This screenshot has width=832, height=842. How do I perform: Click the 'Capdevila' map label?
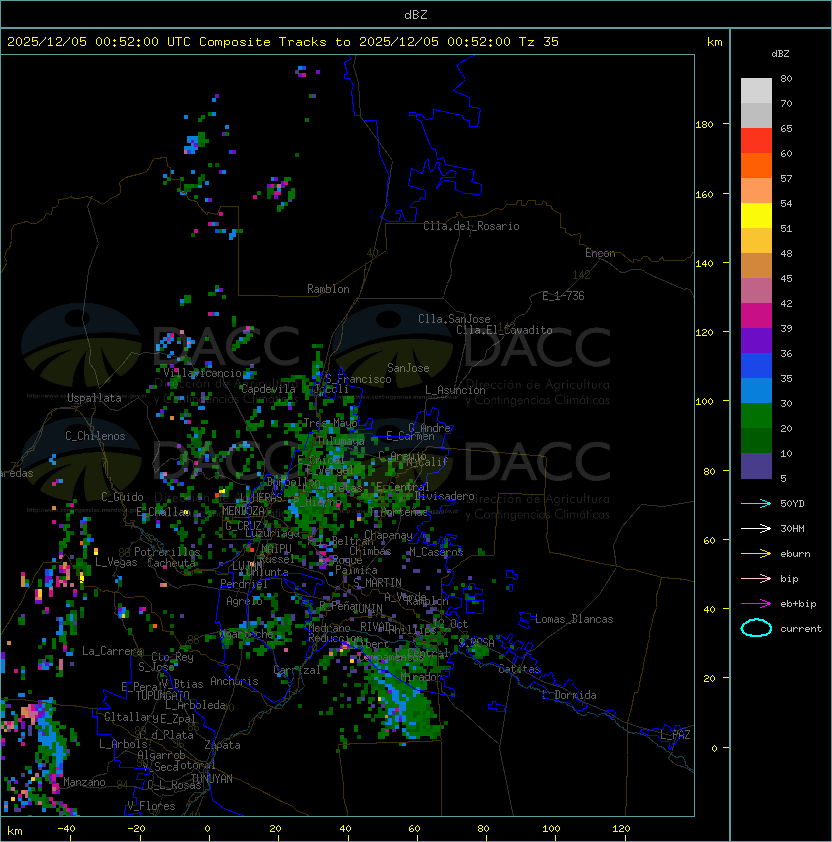pos(268,389)
